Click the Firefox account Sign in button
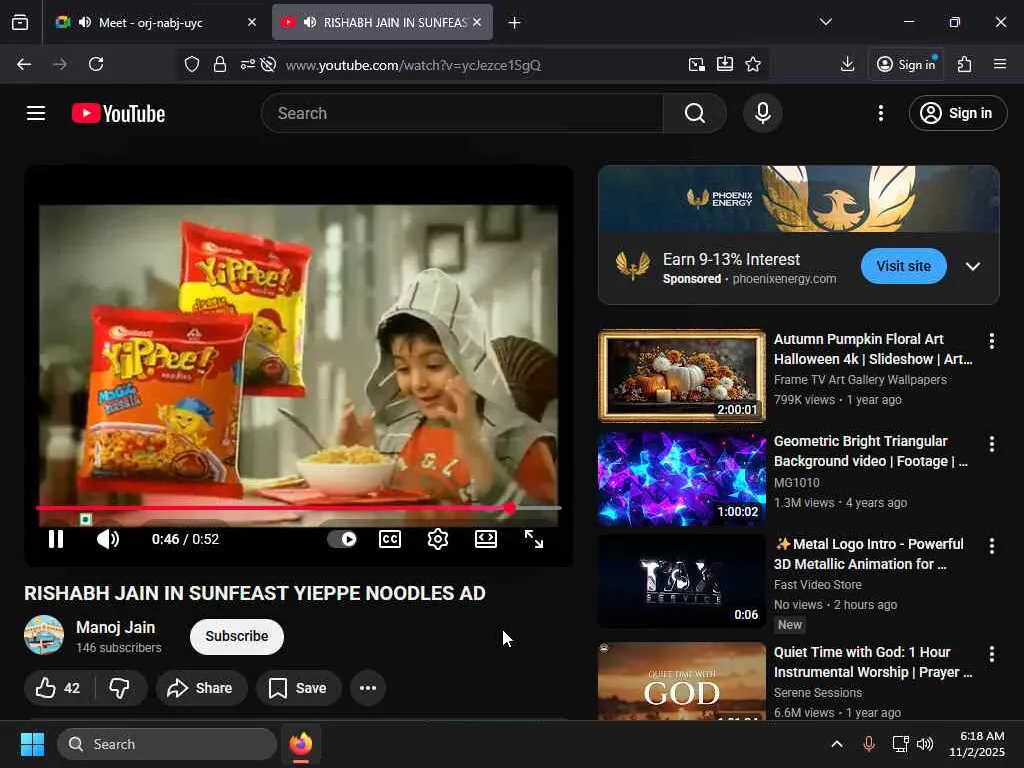This screenshot has height=768, width=1024. click(906, 64)
